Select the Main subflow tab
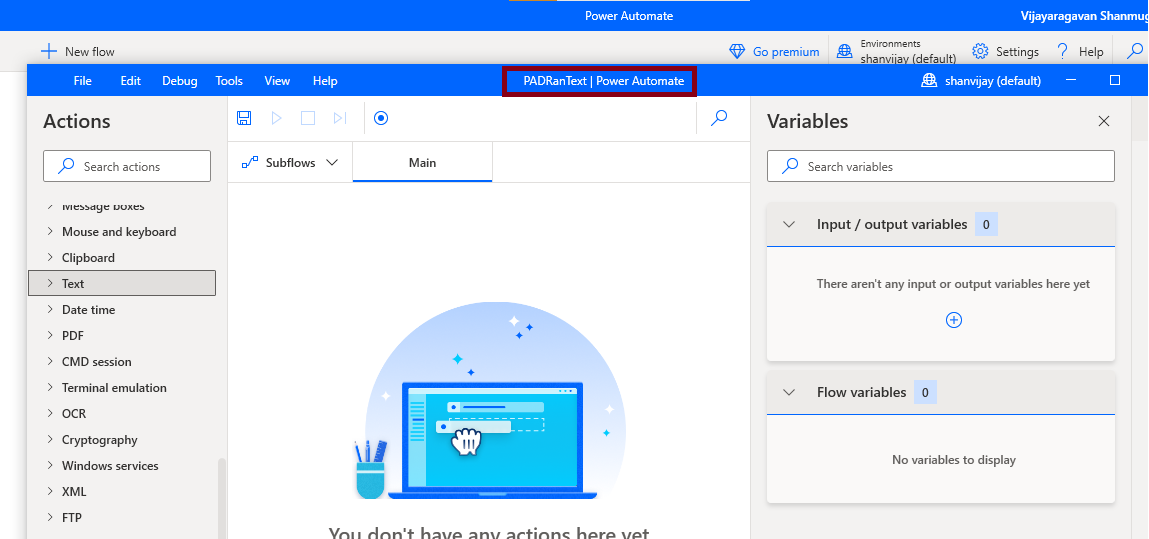Viewport: 1149px width, 539px height. click(x=422, y=163)
